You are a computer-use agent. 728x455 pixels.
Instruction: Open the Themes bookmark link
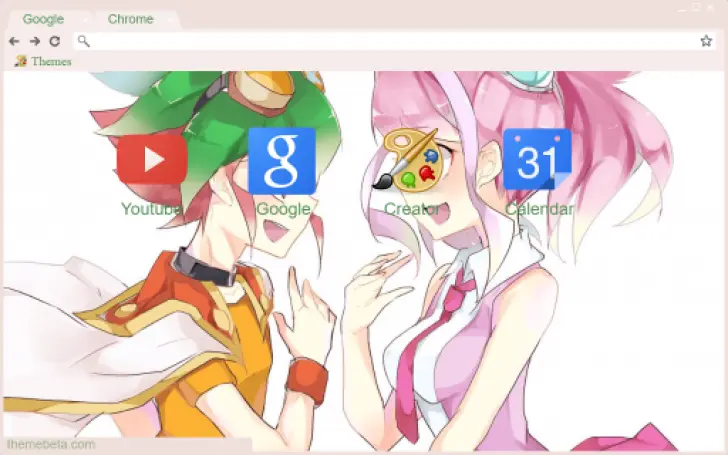click(51, 61)
